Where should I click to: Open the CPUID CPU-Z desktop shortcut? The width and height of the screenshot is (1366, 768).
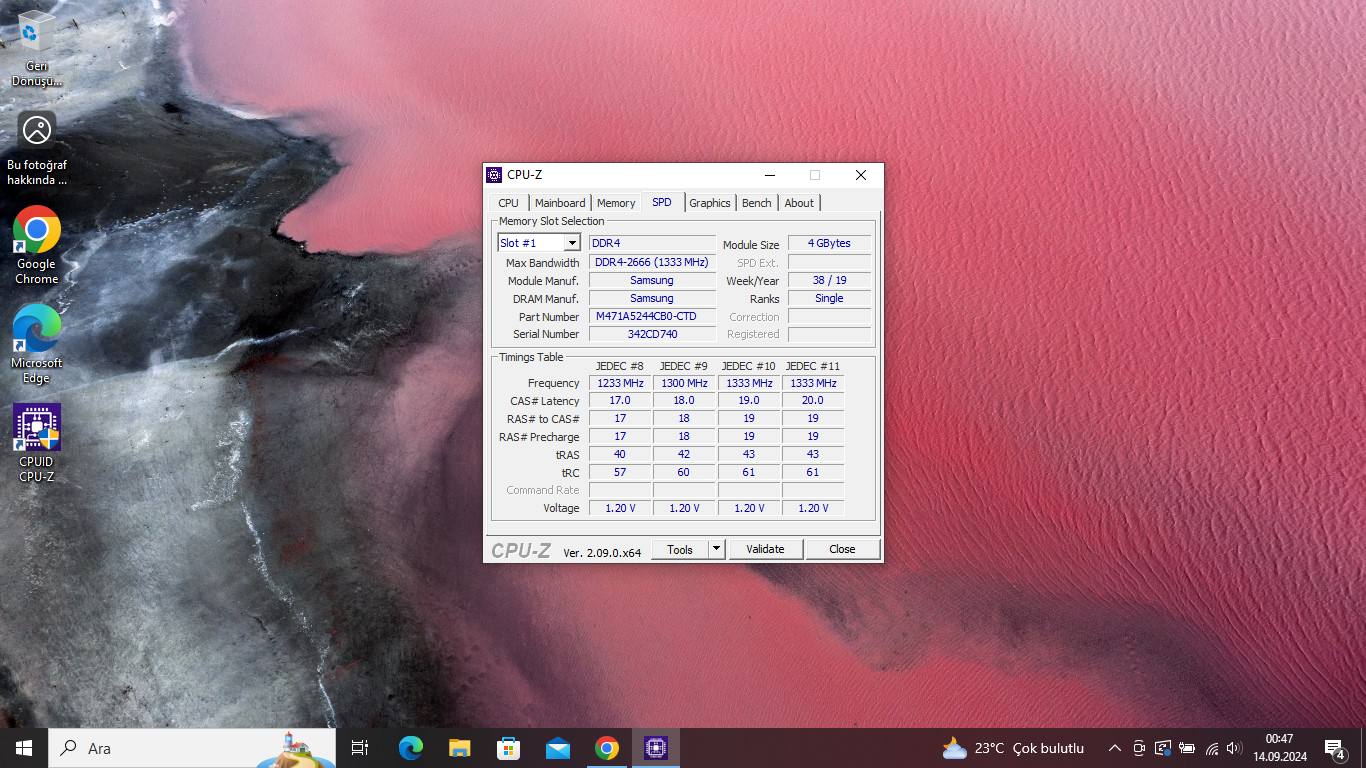tap(37, 430)
